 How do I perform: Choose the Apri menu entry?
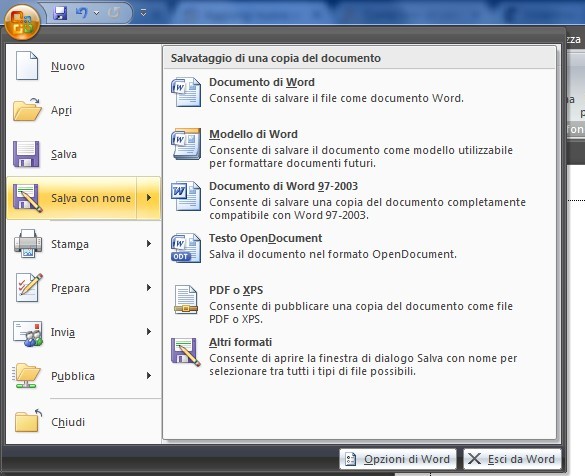(84, 110)
